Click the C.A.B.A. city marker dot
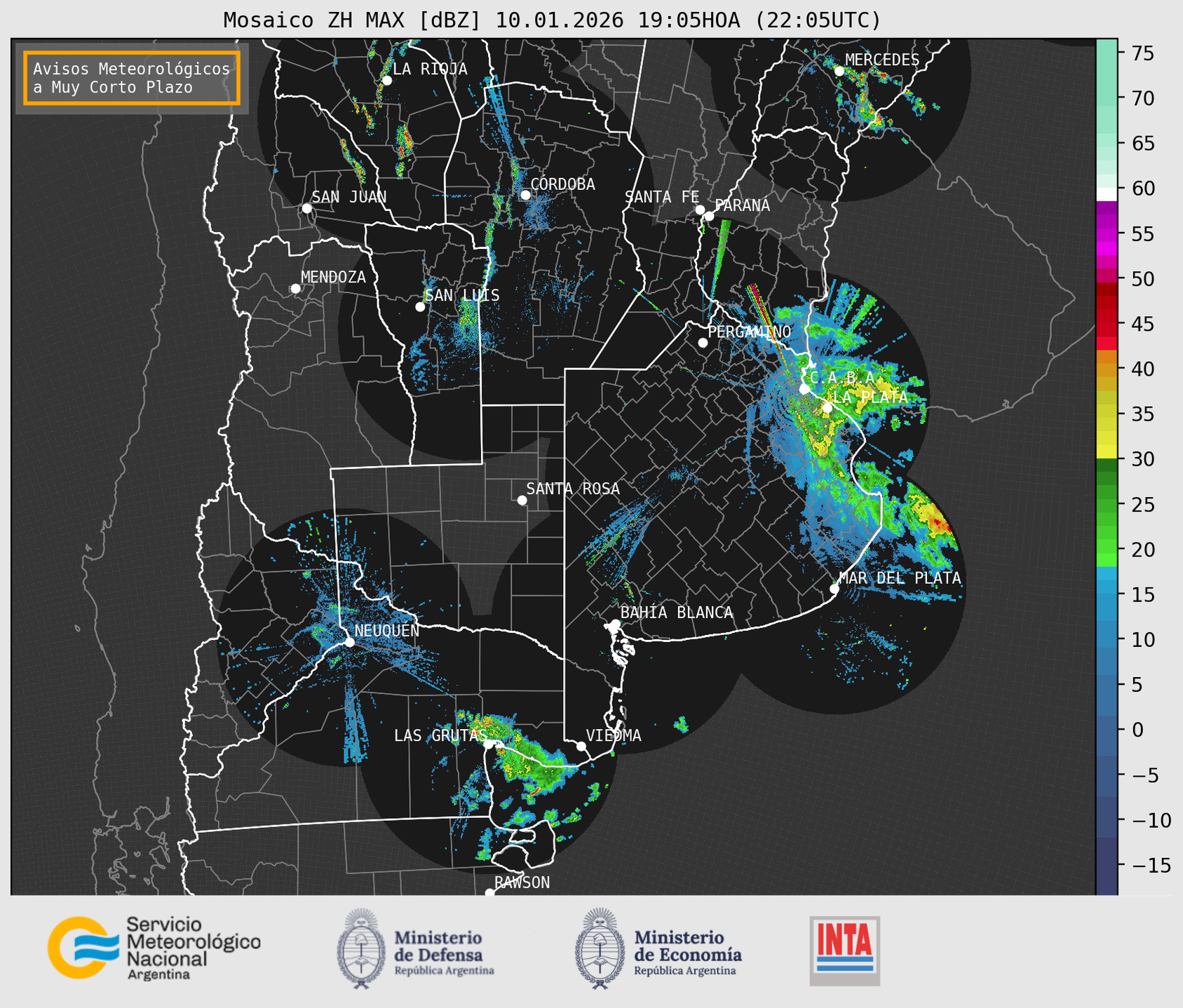 (x=804, y=389)
